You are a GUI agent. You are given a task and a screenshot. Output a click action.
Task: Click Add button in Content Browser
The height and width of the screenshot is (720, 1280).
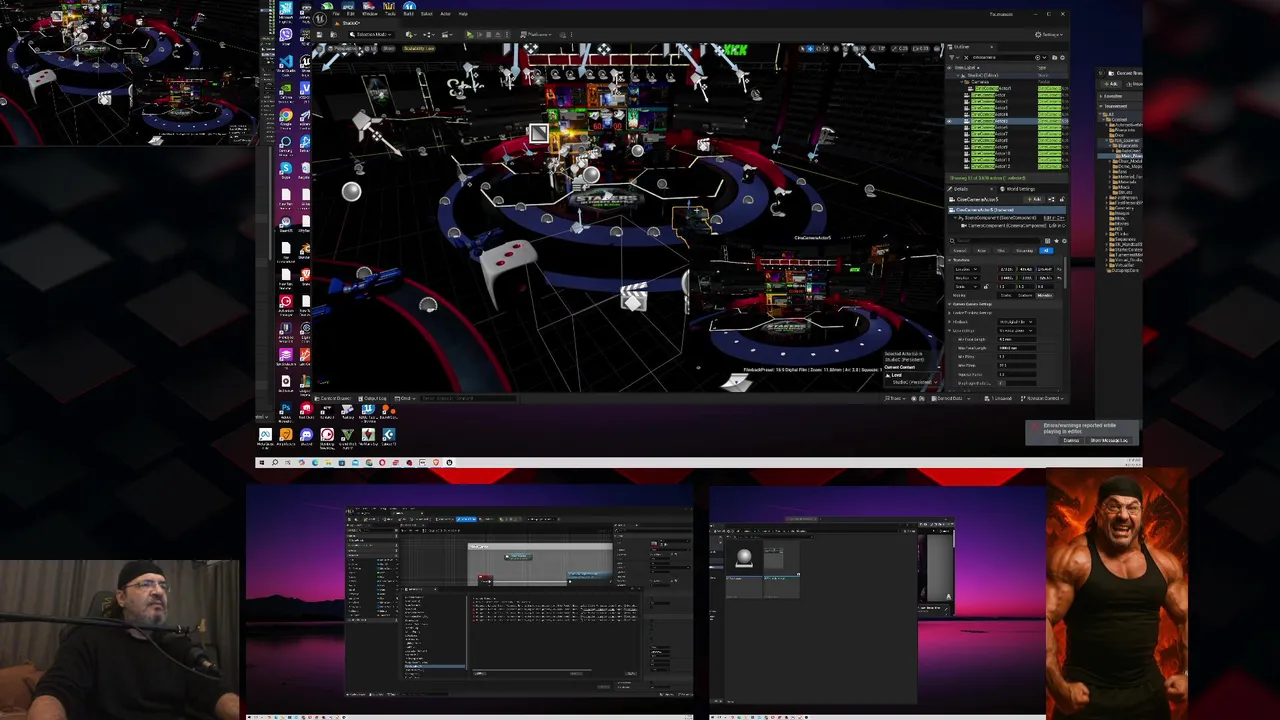[x=1111, y=84]
